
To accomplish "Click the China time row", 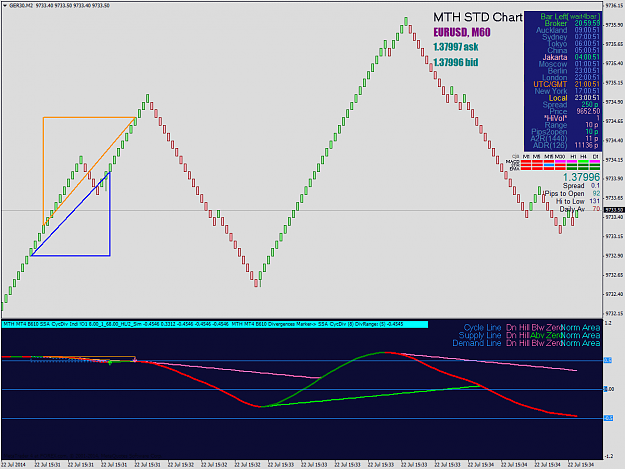I will tap(573, 51).
